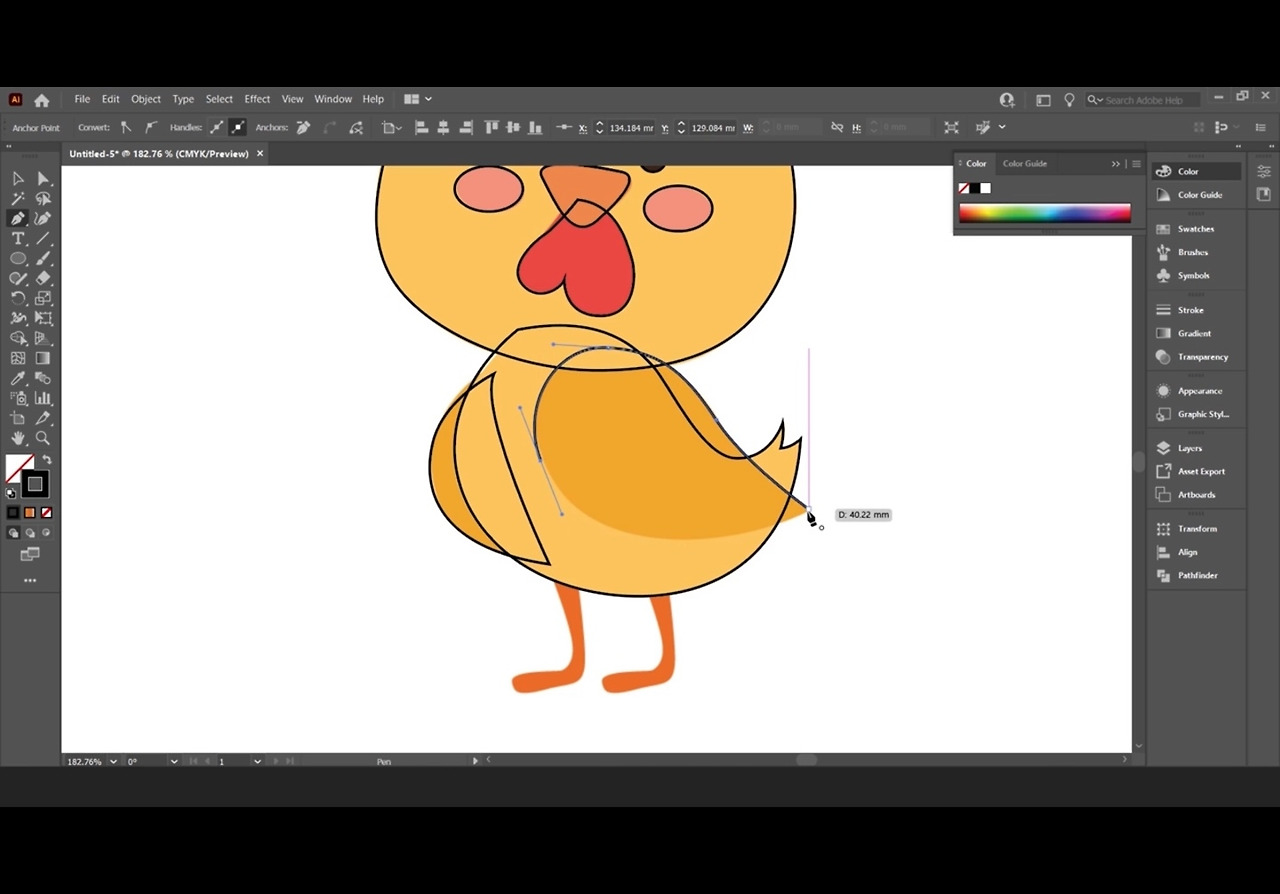The height and width of the screenshot is (894, 1280).
Task: Click the Fill color box
Action: tap(18, 467)
